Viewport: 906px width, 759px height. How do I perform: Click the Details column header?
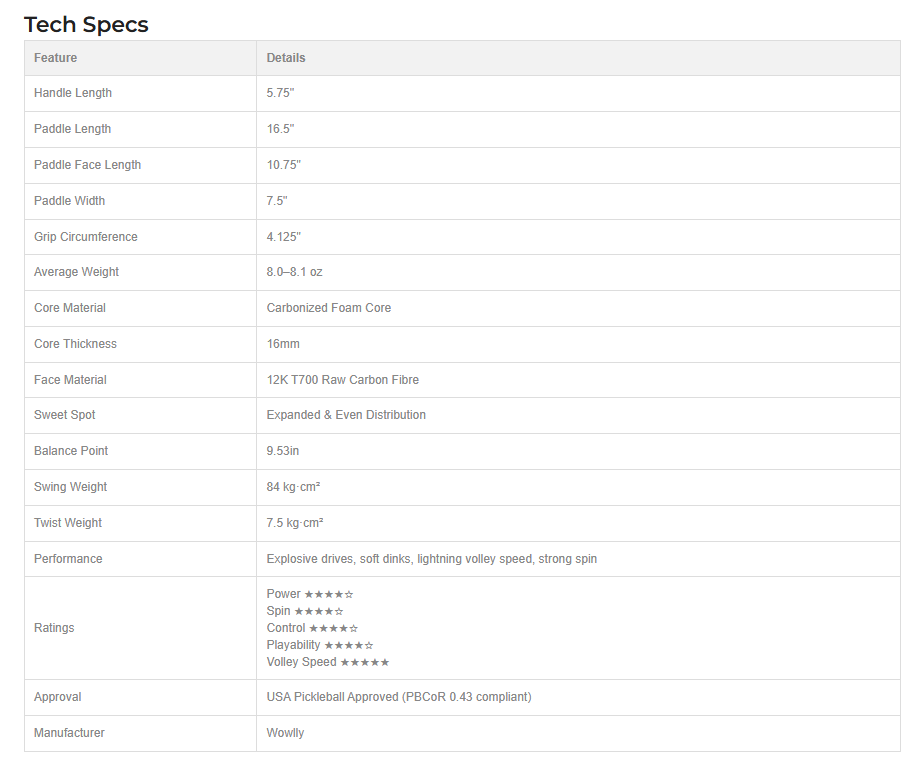(286, 58)
